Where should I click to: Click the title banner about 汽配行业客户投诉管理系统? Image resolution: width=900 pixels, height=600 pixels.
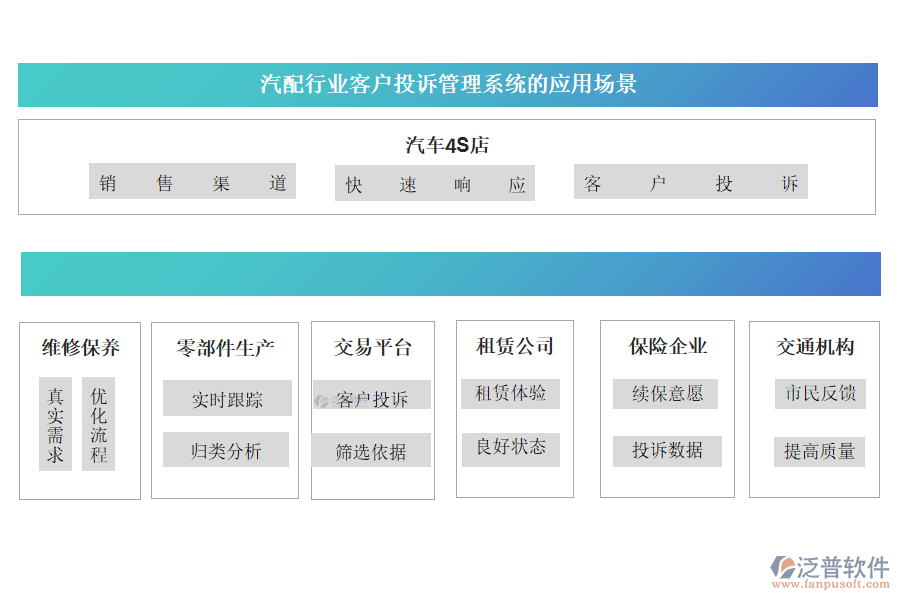(x=448, y=84)
